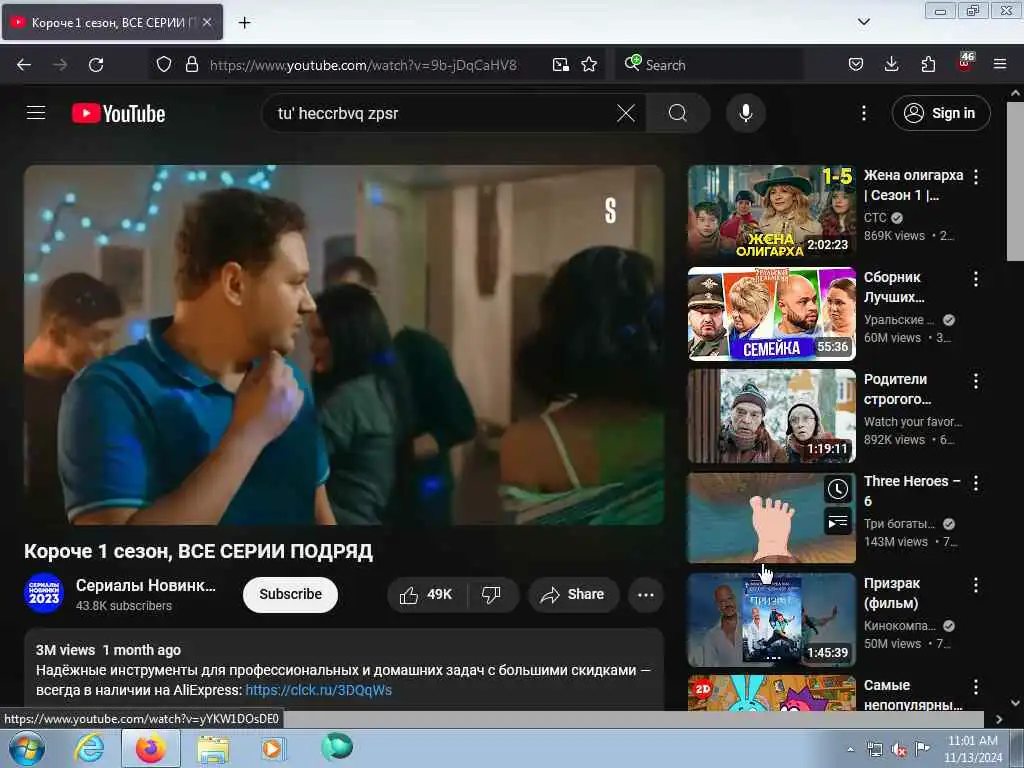1024x768 pixels.
Task: Open the Firefox downloads panel
Action: (891, 65)
